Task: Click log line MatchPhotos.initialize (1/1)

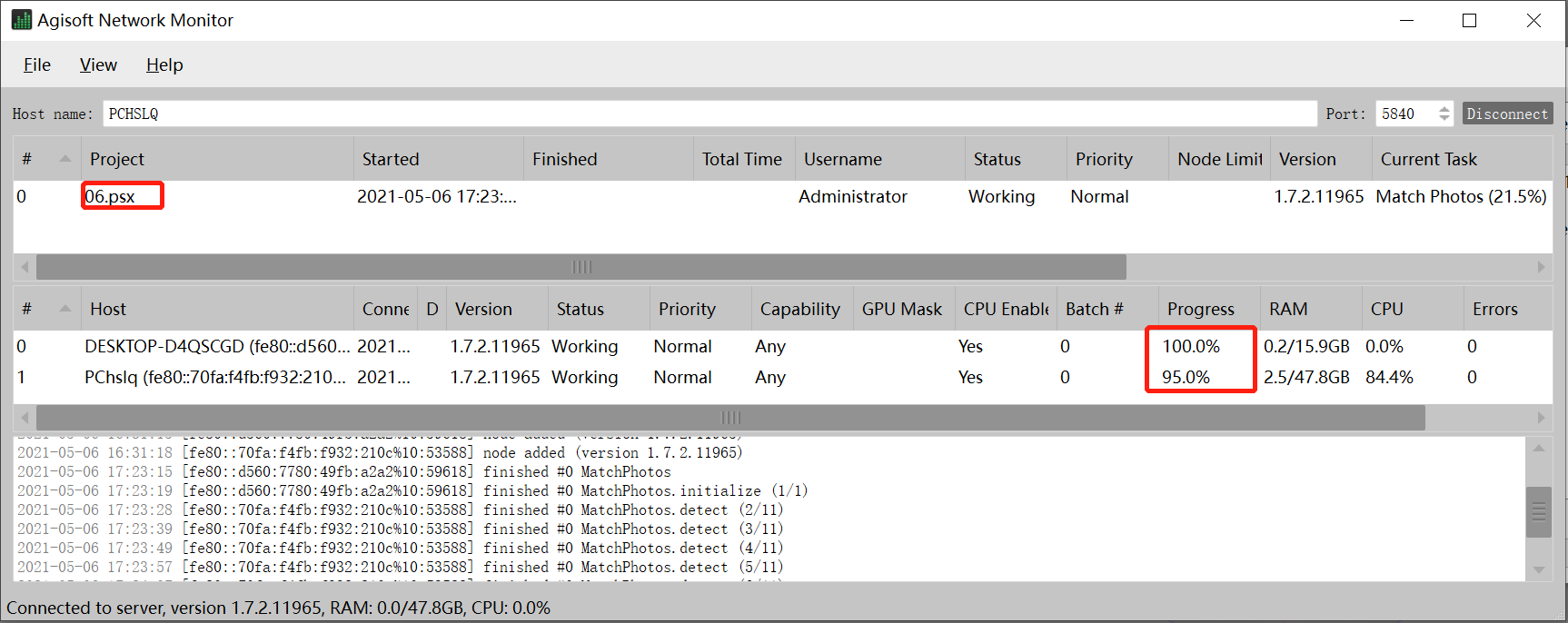Action: [x=412, y=490]
